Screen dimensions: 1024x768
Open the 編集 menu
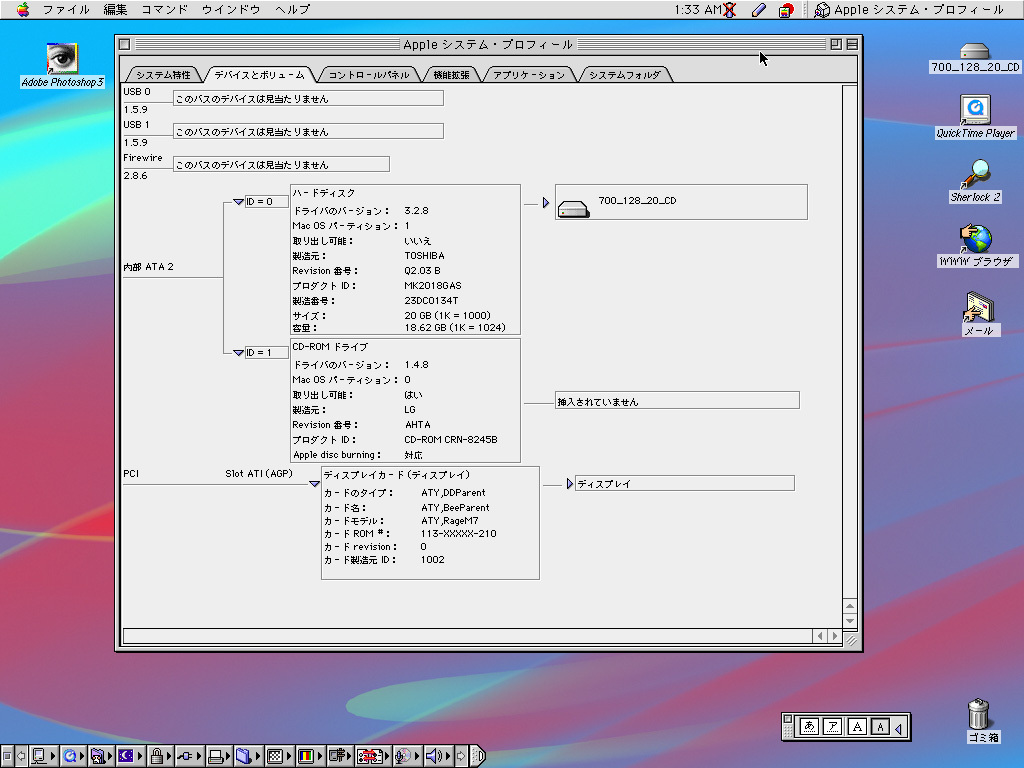pyautogui.click(x=116, y=10)
